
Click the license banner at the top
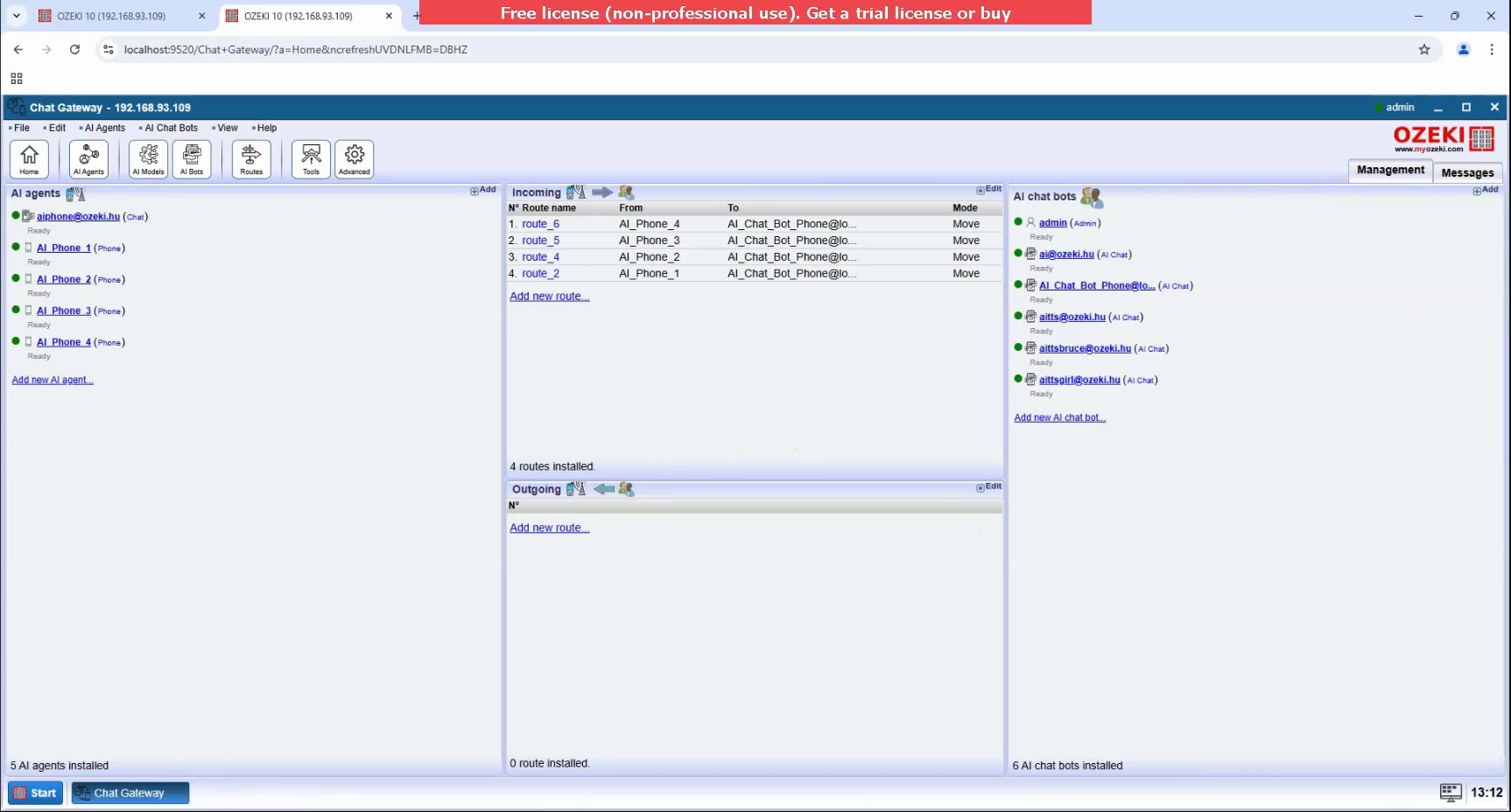(x=755, y=12)
